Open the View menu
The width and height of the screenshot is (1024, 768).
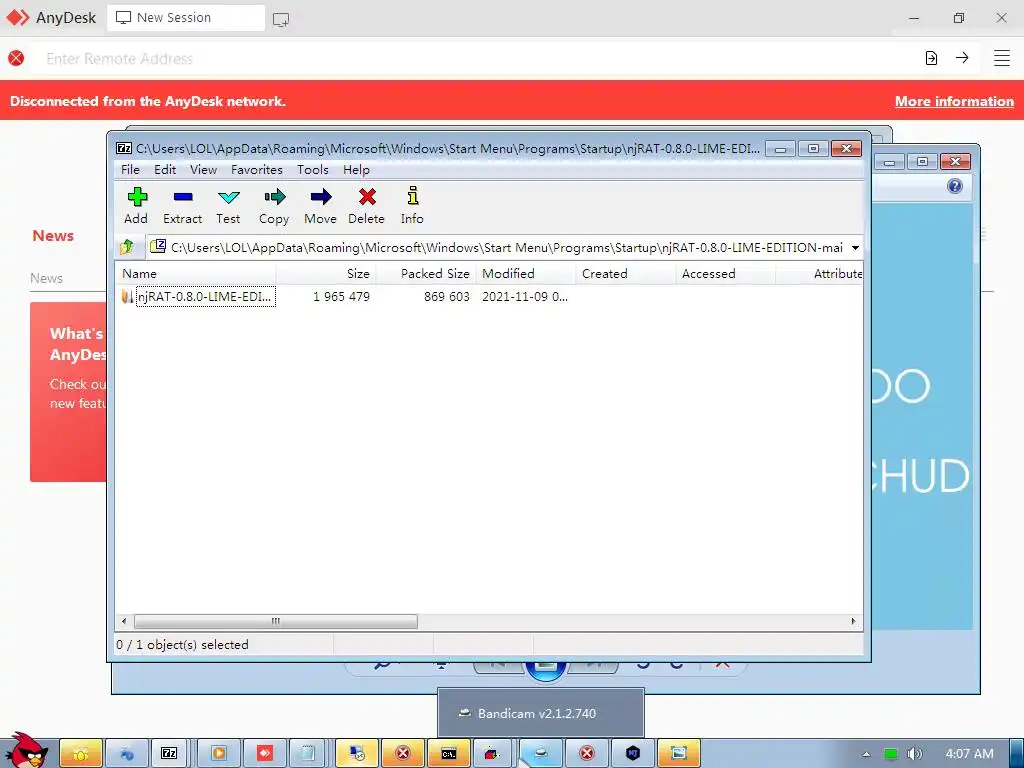(x=203, y=170)
